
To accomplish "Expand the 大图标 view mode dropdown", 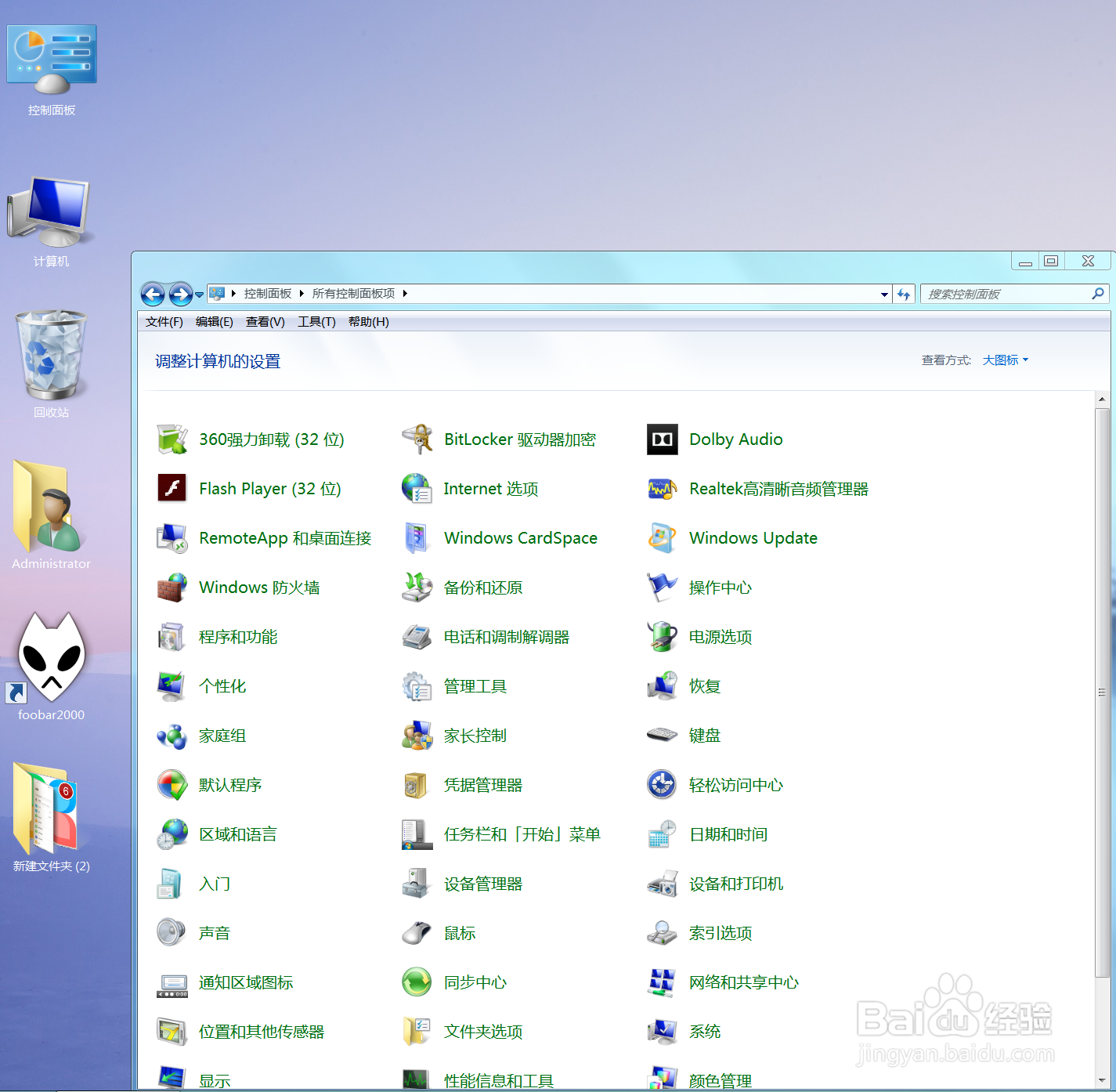I will click(1006, 360).
